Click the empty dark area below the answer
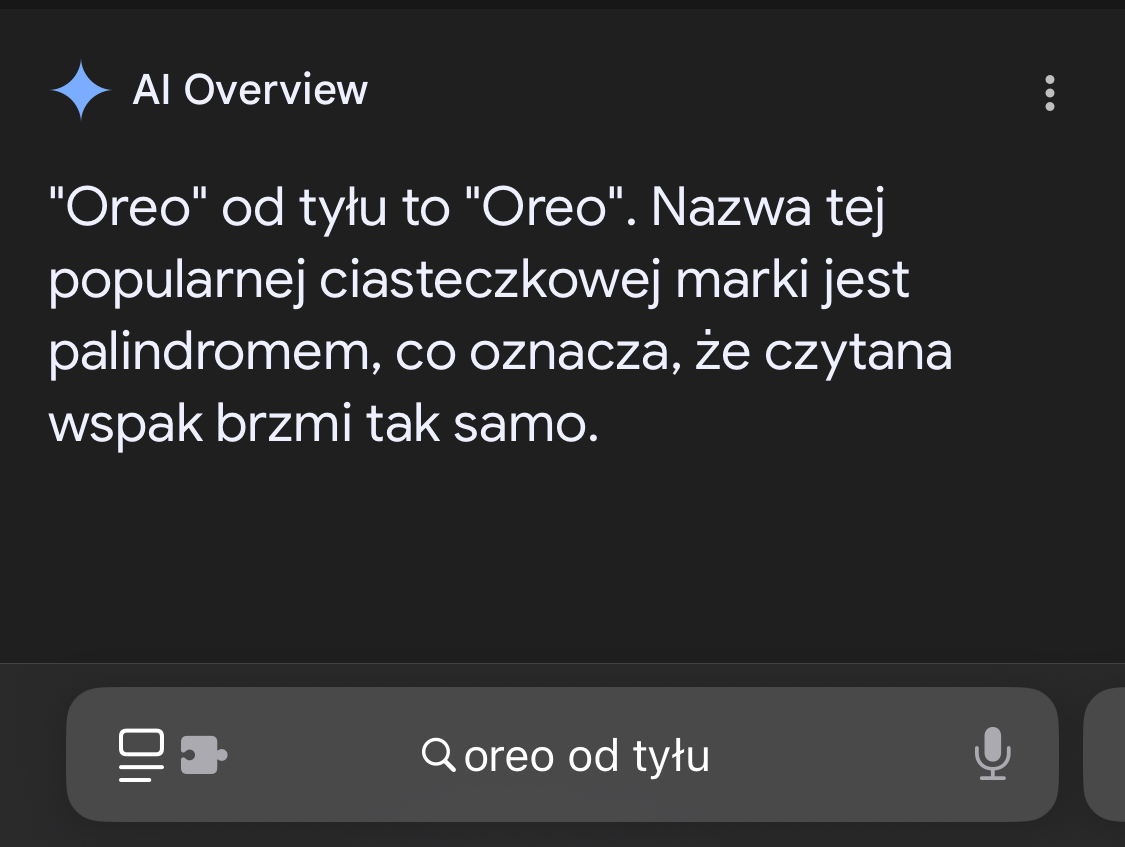Viewport: 1125px width, 847px height. pos(560,560)
